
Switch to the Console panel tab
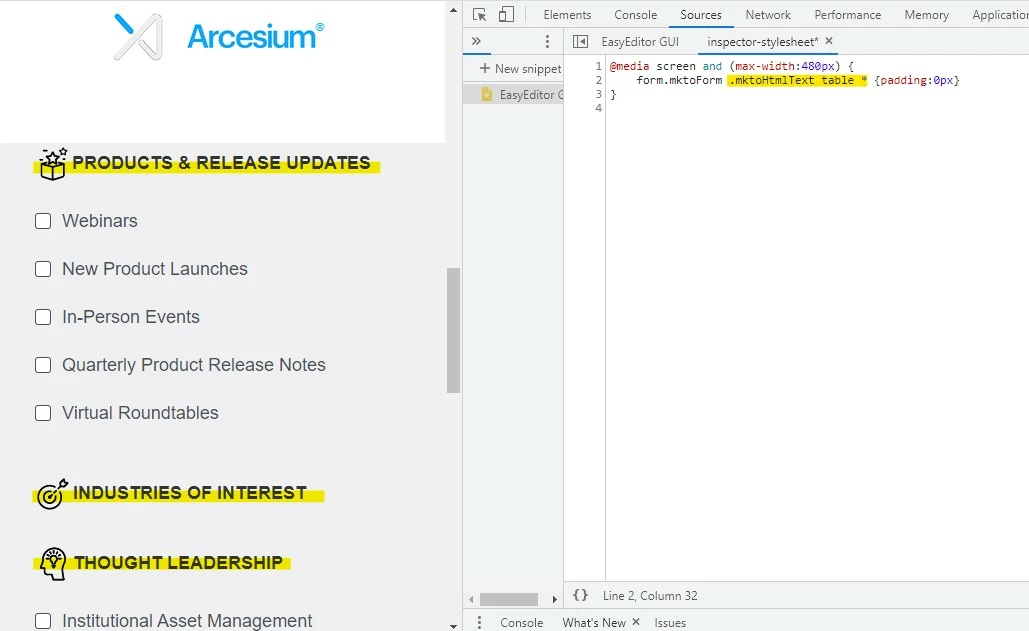(635, 14)
